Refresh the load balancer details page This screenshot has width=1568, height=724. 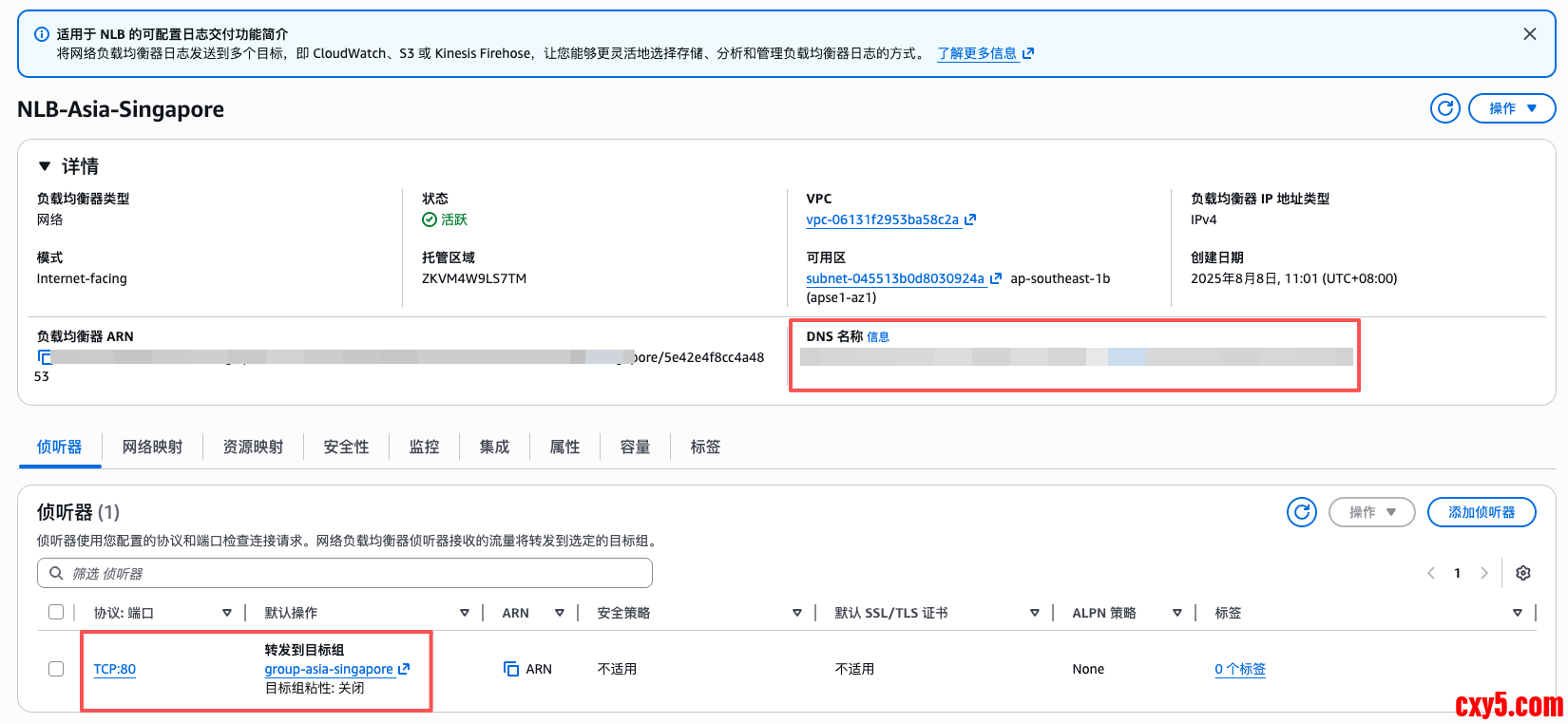tap(1444, 108)
